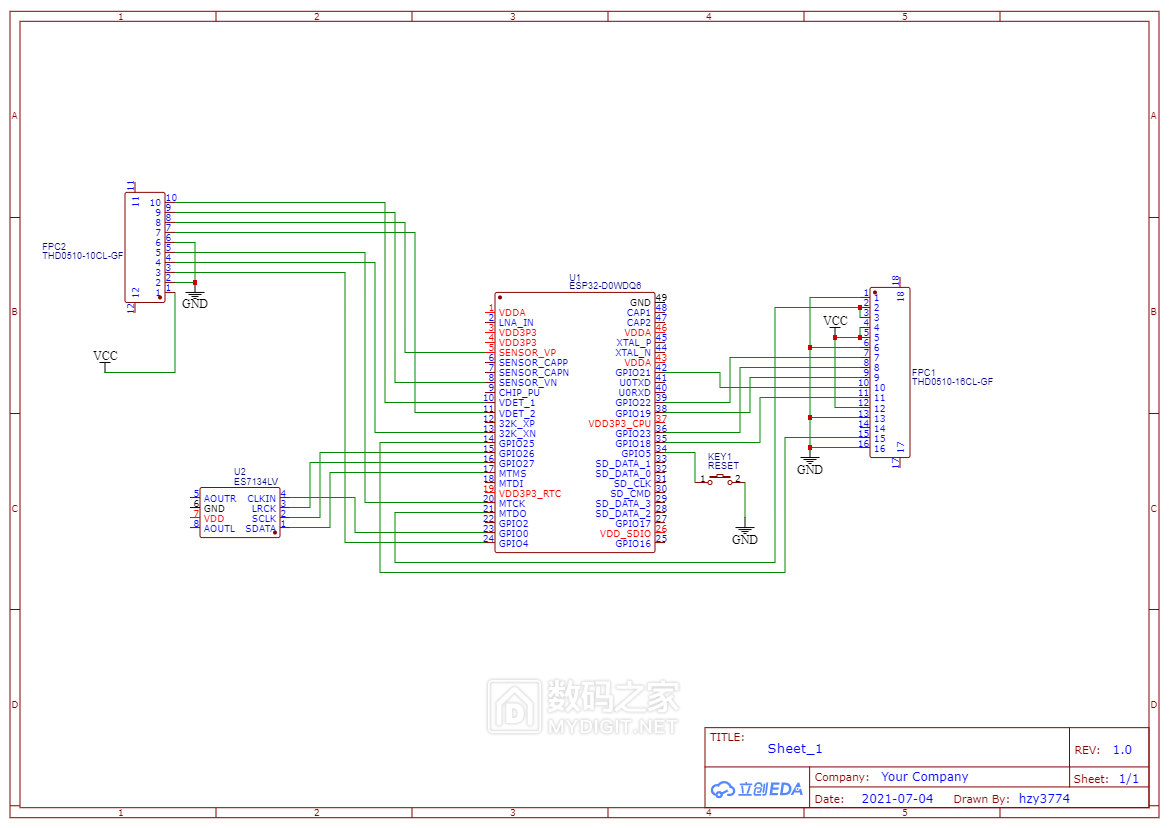1169x828 pixels.
Task: Select the XTAL_N pin label
Action: [633, 353]
